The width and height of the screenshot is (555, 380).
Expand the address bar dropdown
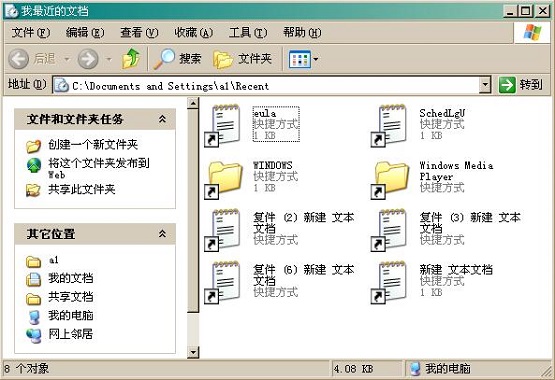point(485,85)
